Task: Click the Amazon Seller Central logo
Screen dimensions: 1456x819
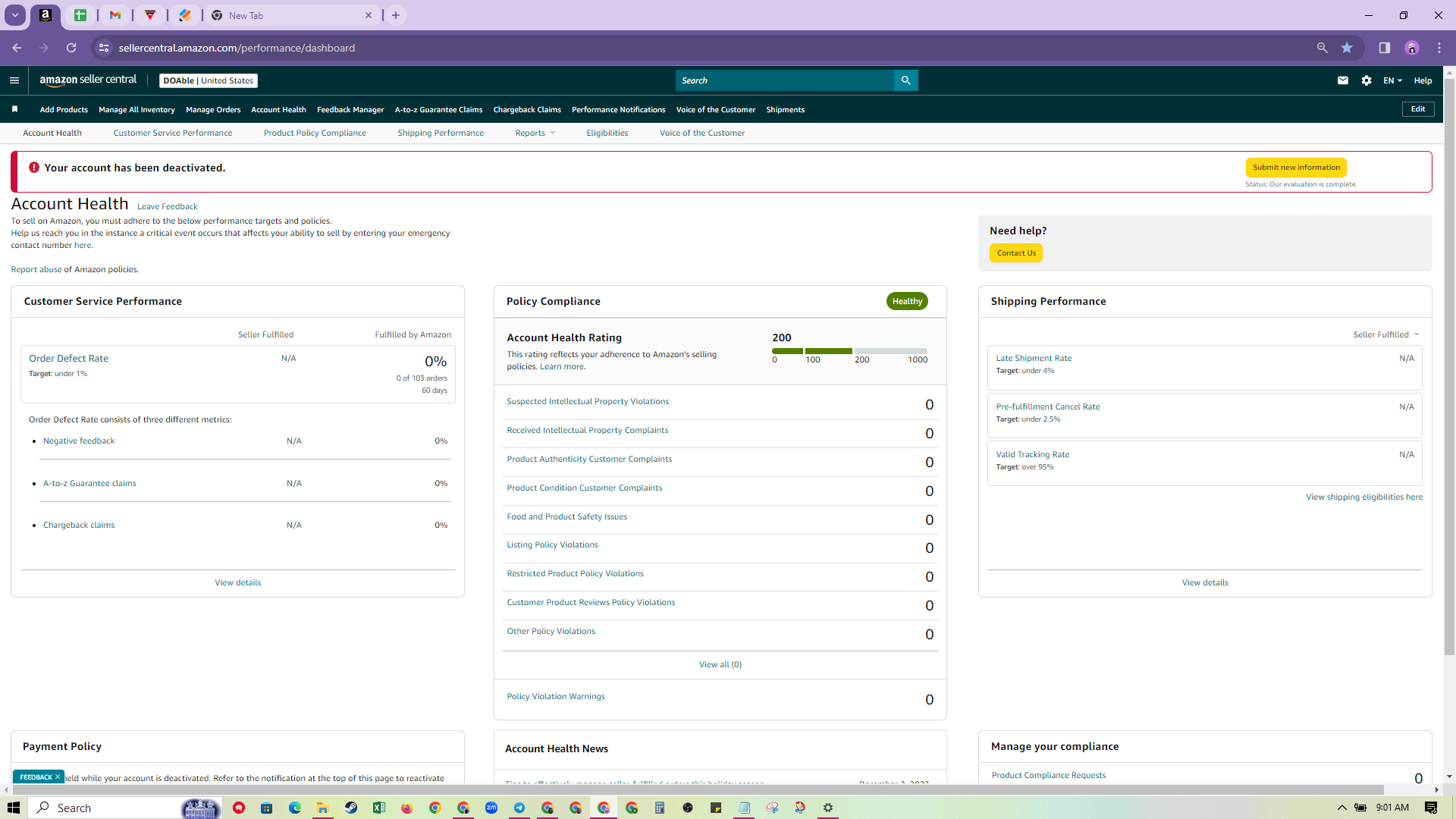Action: pos(88,80)
